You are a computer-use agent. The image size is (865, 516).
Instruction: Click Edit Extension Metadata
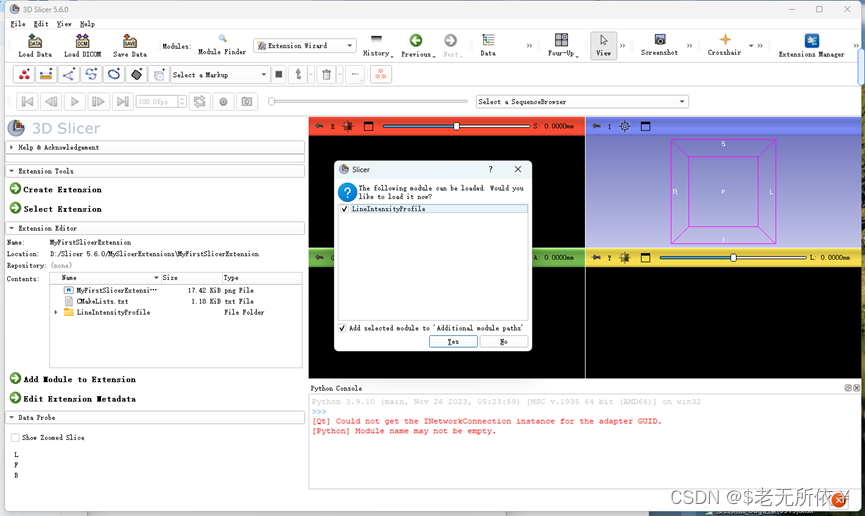(73, 398)
